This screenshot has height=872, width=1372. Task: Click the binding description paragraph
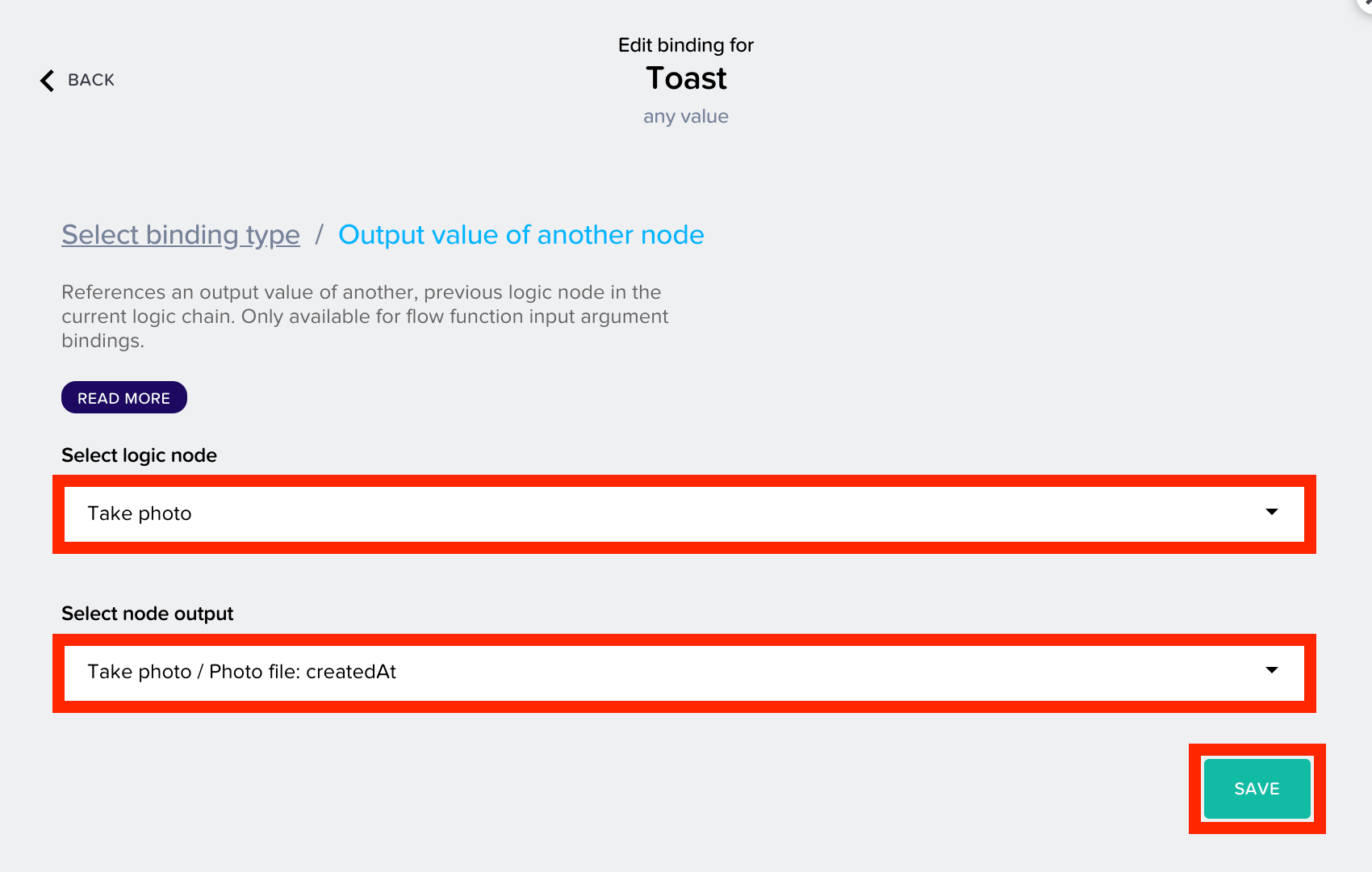click(365, 317)
